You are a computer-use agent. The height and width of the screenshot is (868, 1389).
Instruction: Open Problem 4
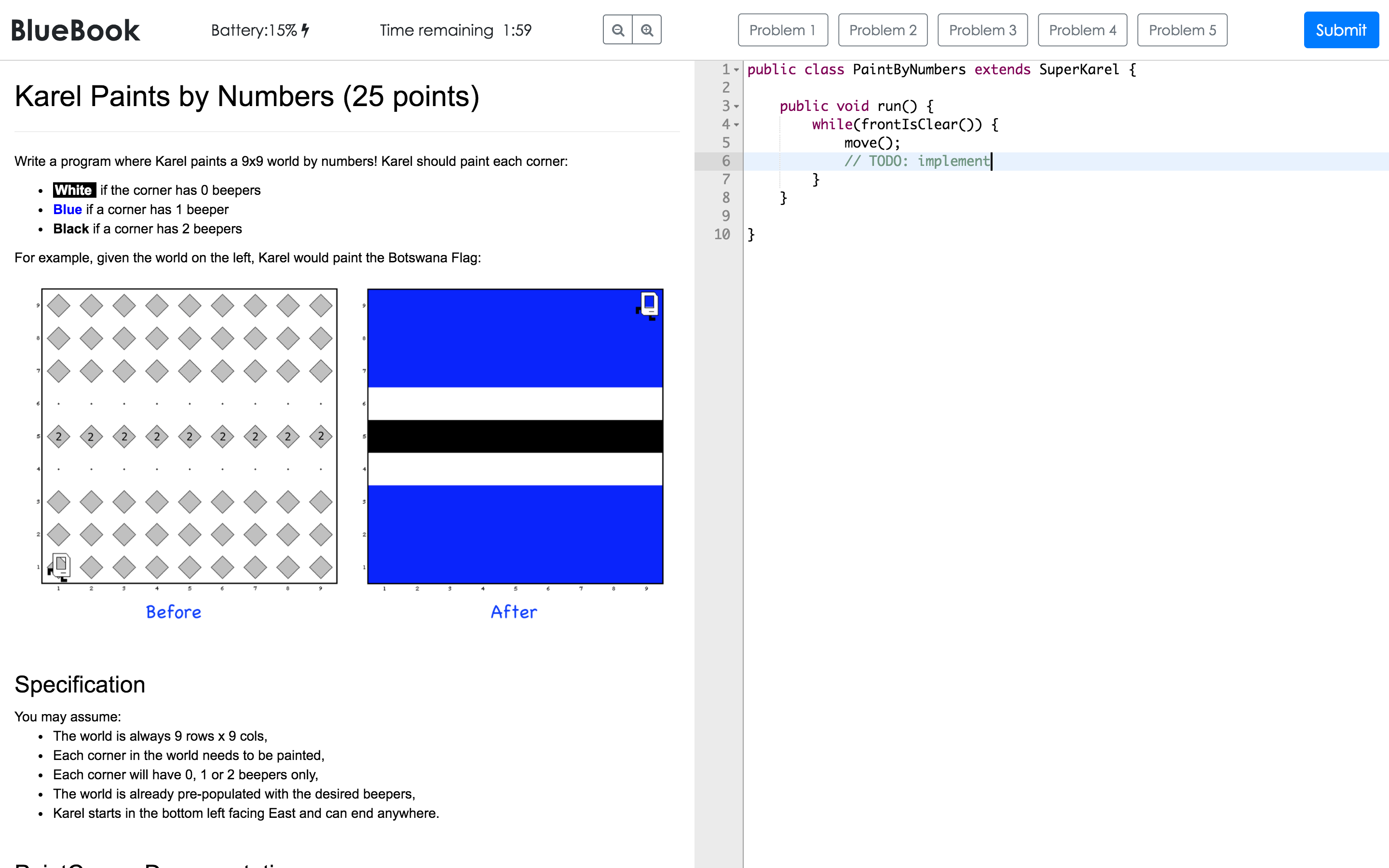point(1082,30)
